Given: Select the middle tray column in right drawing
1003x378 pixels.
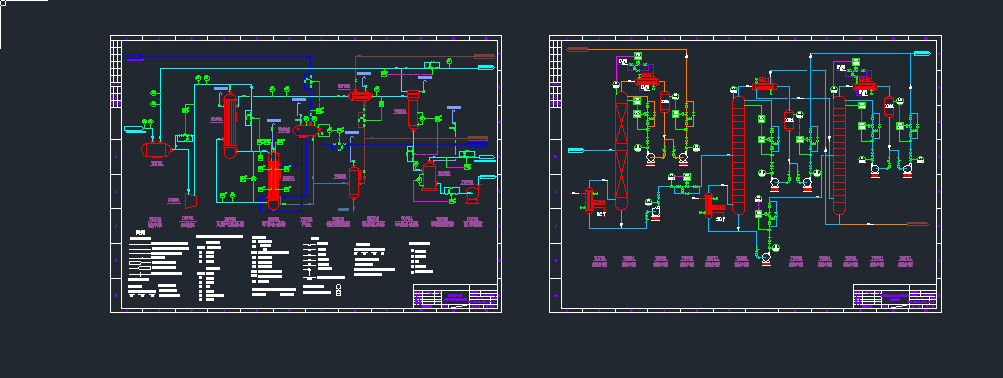Looking at the screenshot, I should click(x=739, y=155).
